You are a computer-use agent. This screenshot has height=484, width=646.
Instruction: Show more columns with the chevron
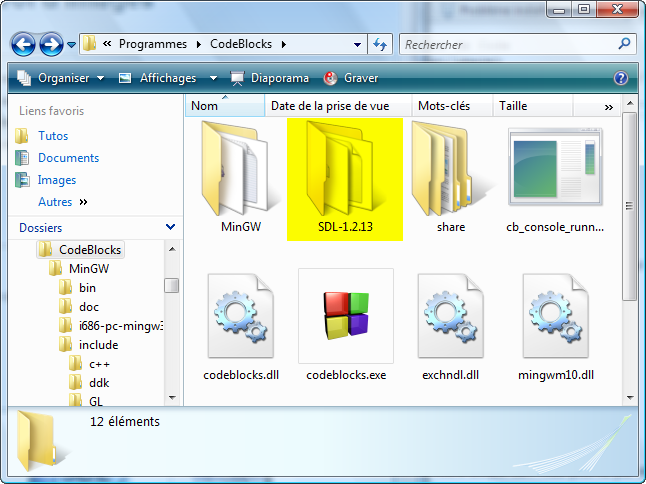(609, 108)
